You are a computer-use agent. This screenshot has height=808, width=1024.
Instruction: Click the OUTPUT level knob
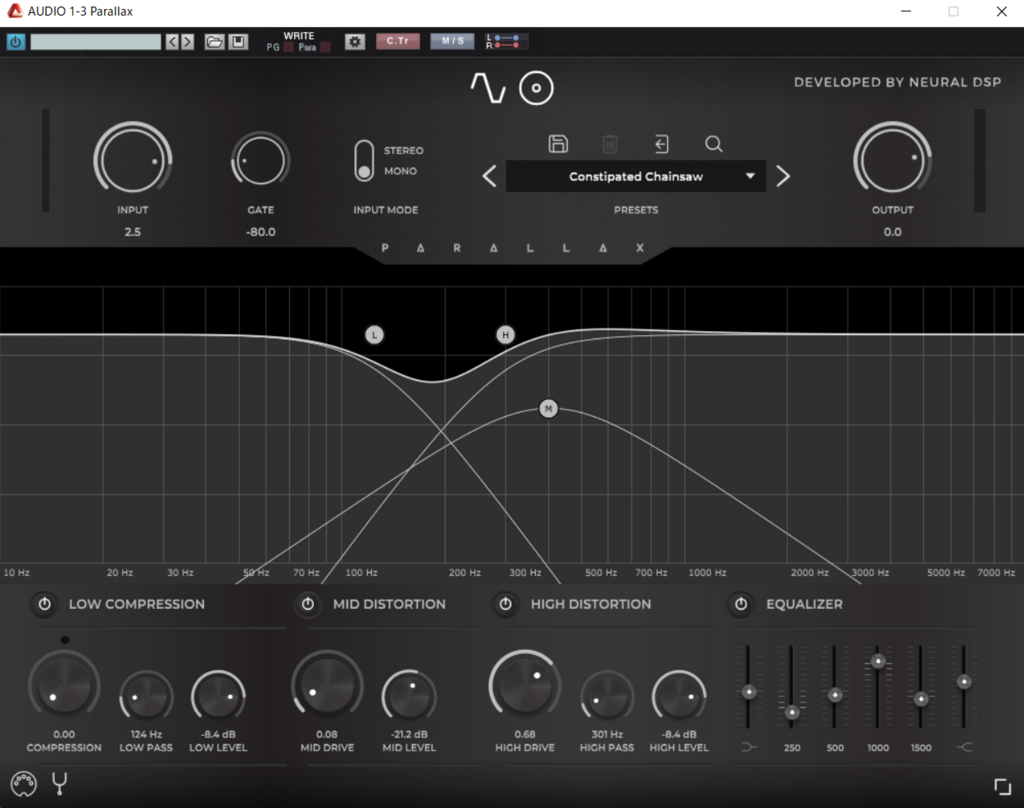892,160
